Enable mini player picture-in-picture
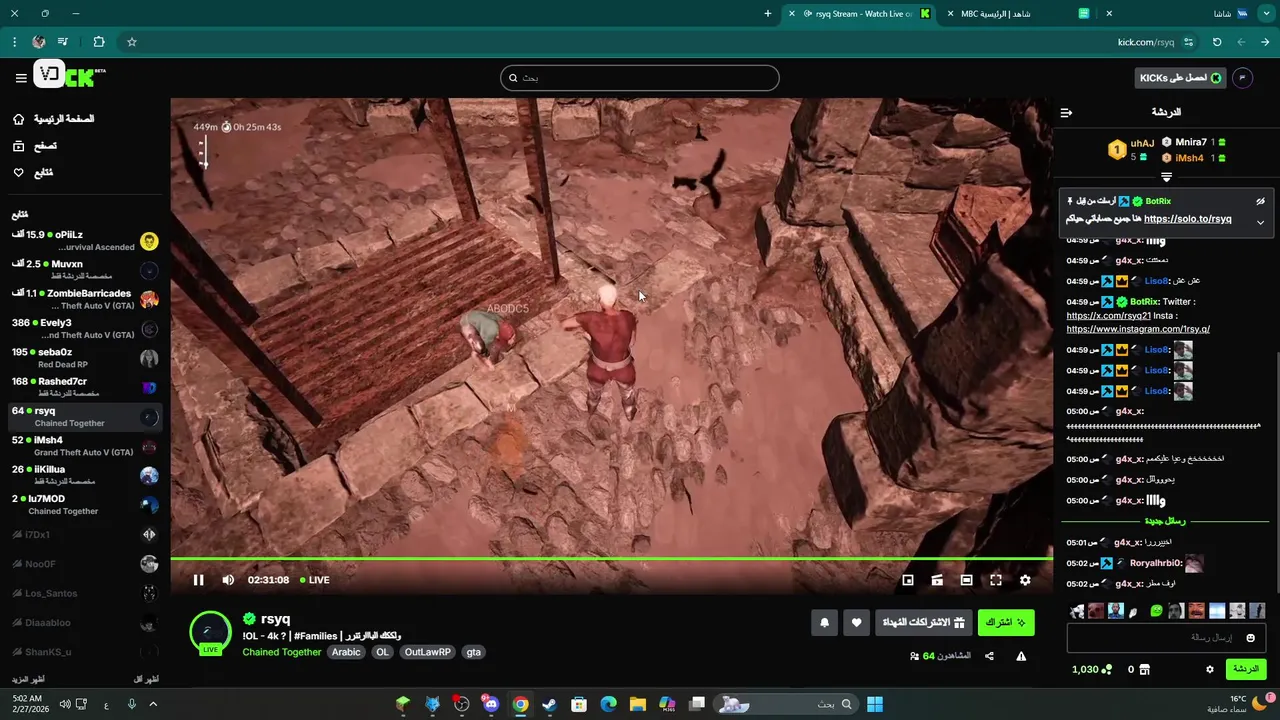This screenshot has height=720, width=1280. click(908, 580)
